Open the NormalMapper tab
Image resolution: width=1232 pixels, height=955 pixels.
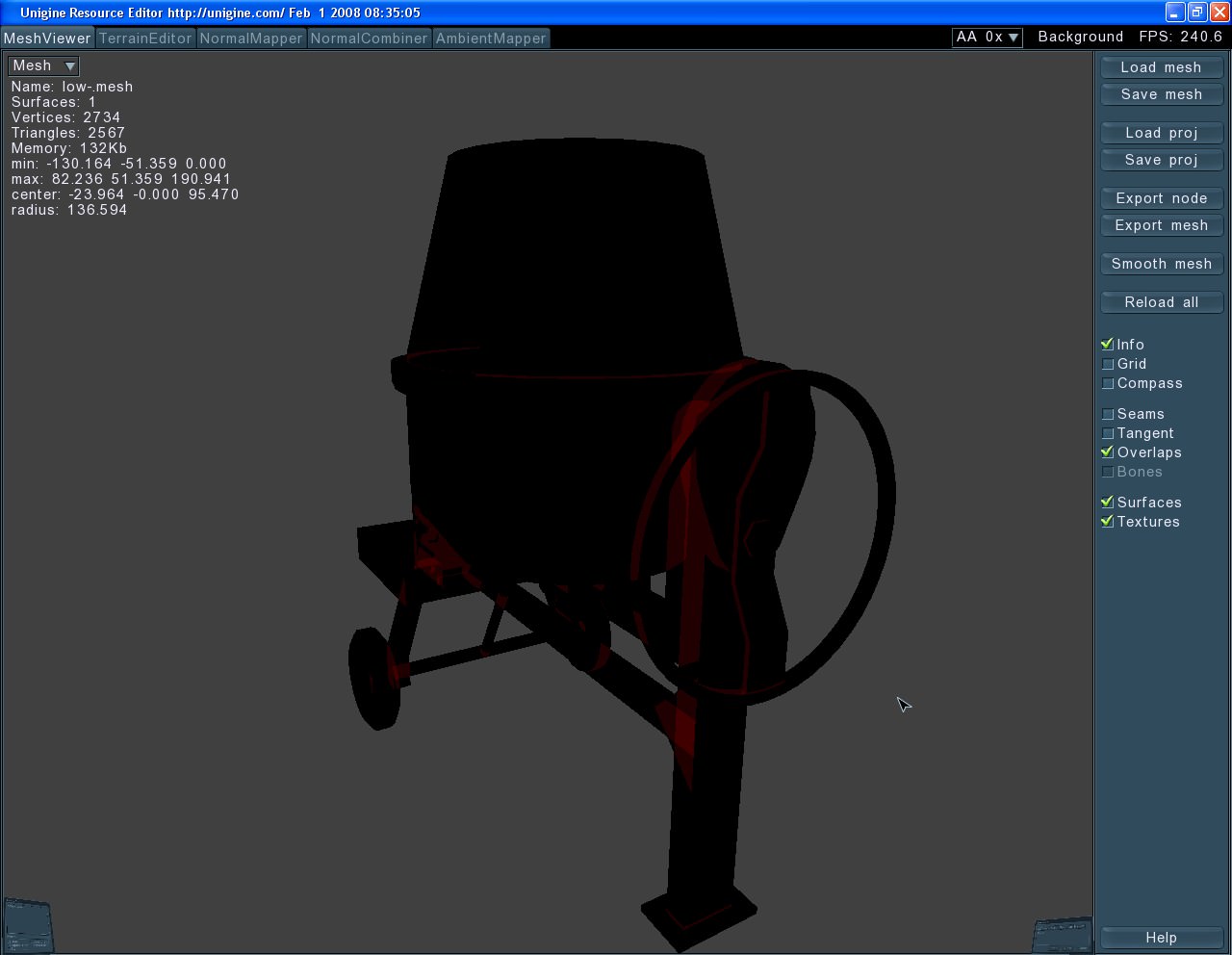(x=251, y=39)
